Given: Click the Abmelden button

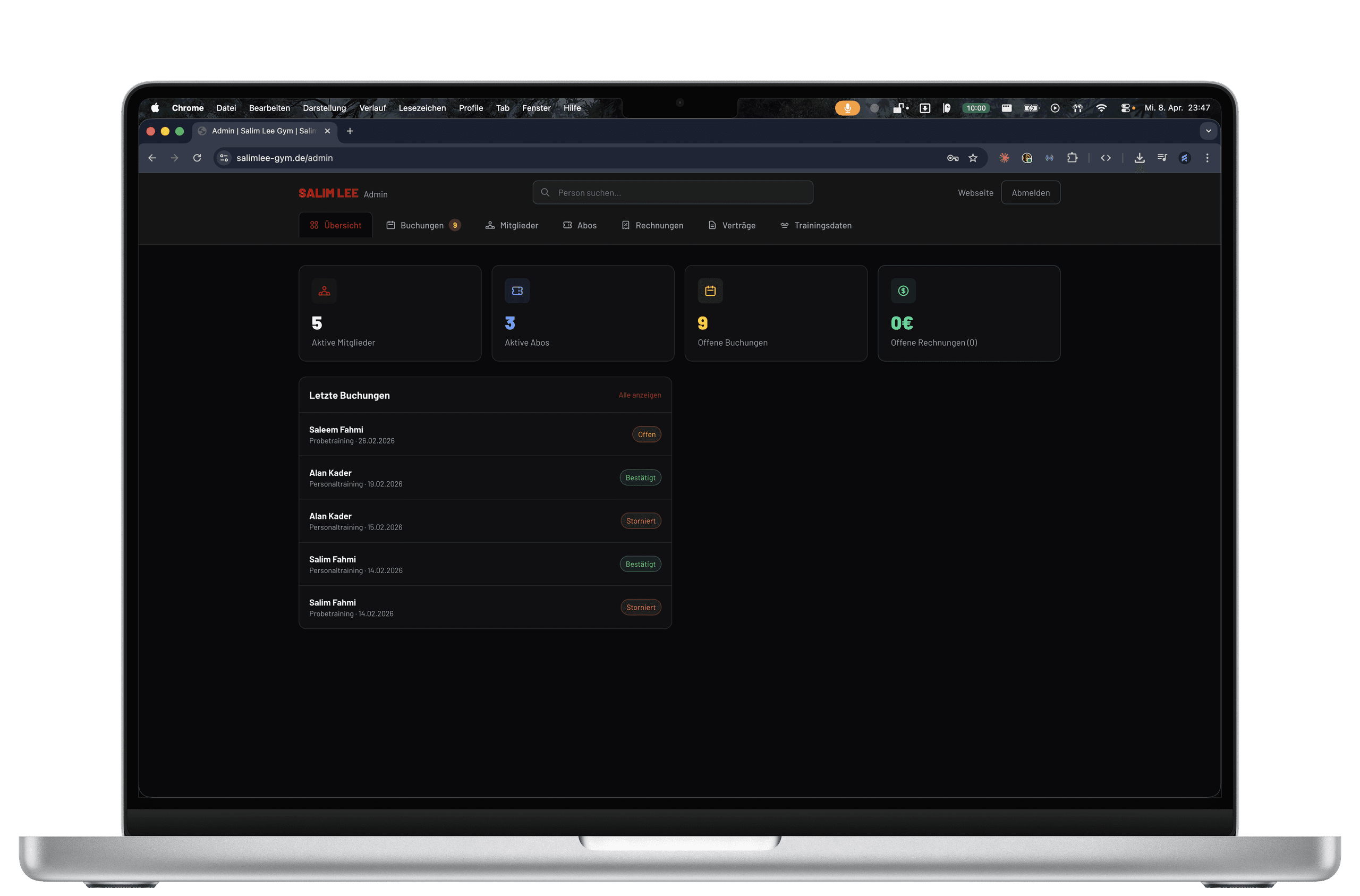Looking at the screenshot, I should (x=1030, y=193).
